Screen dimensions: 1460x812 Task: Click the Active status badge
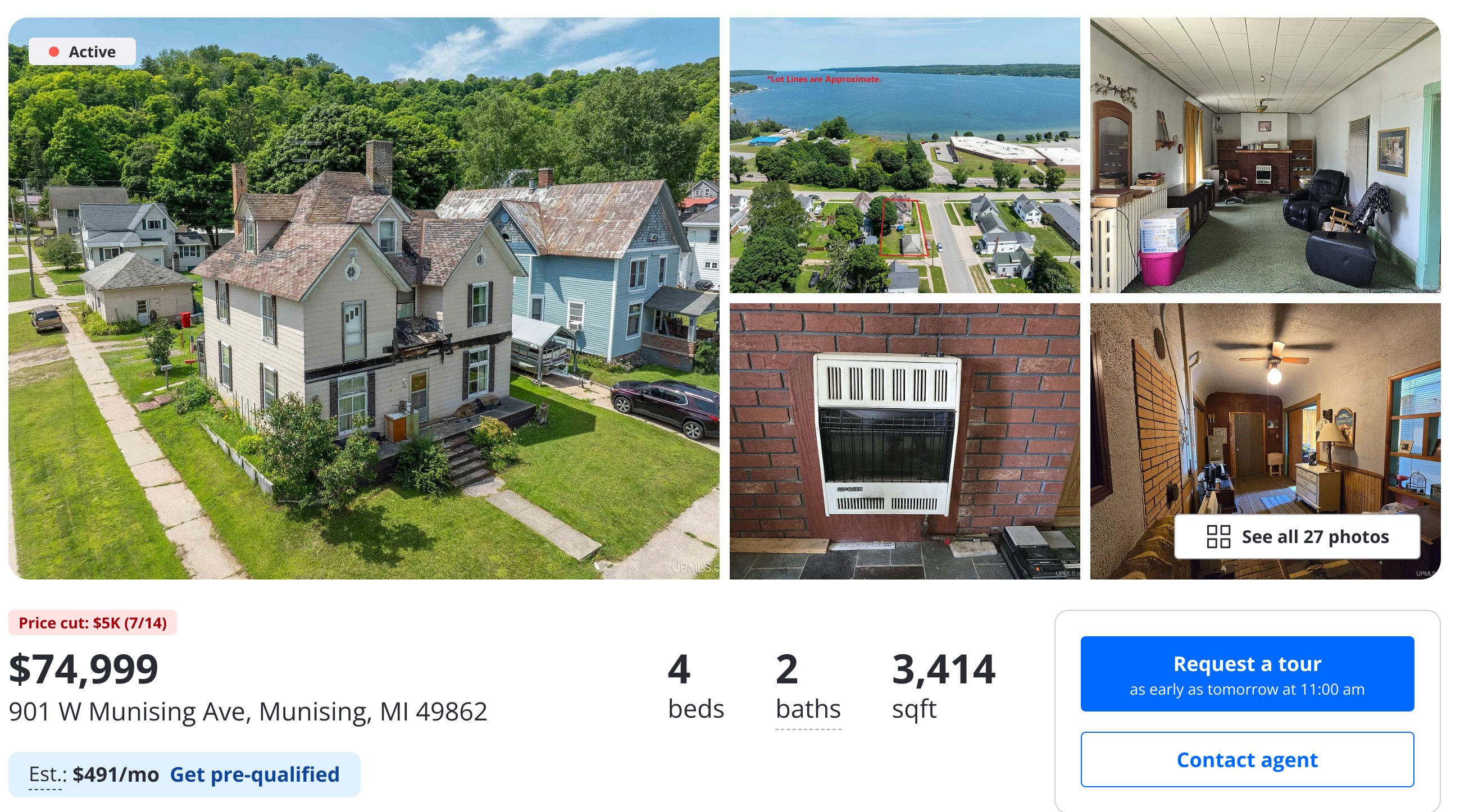pyautogui.click(x=82, y=52)
